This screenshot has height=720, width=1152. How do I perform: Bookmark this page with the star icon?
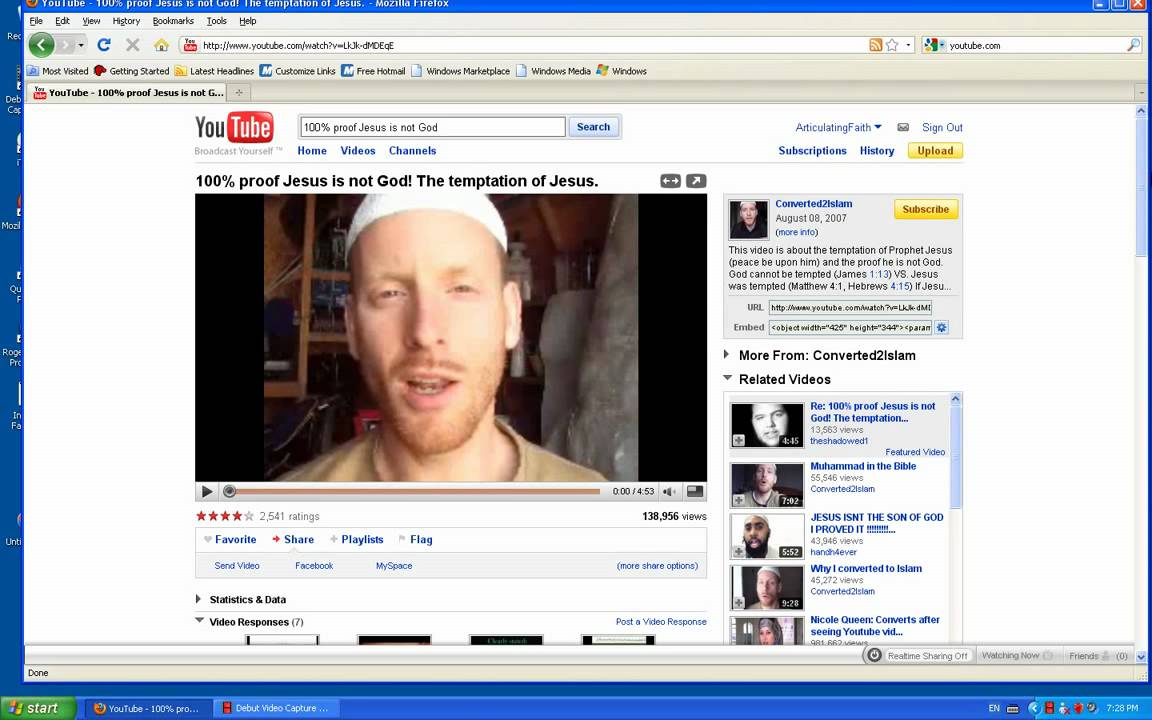click(x=892, y=45)
